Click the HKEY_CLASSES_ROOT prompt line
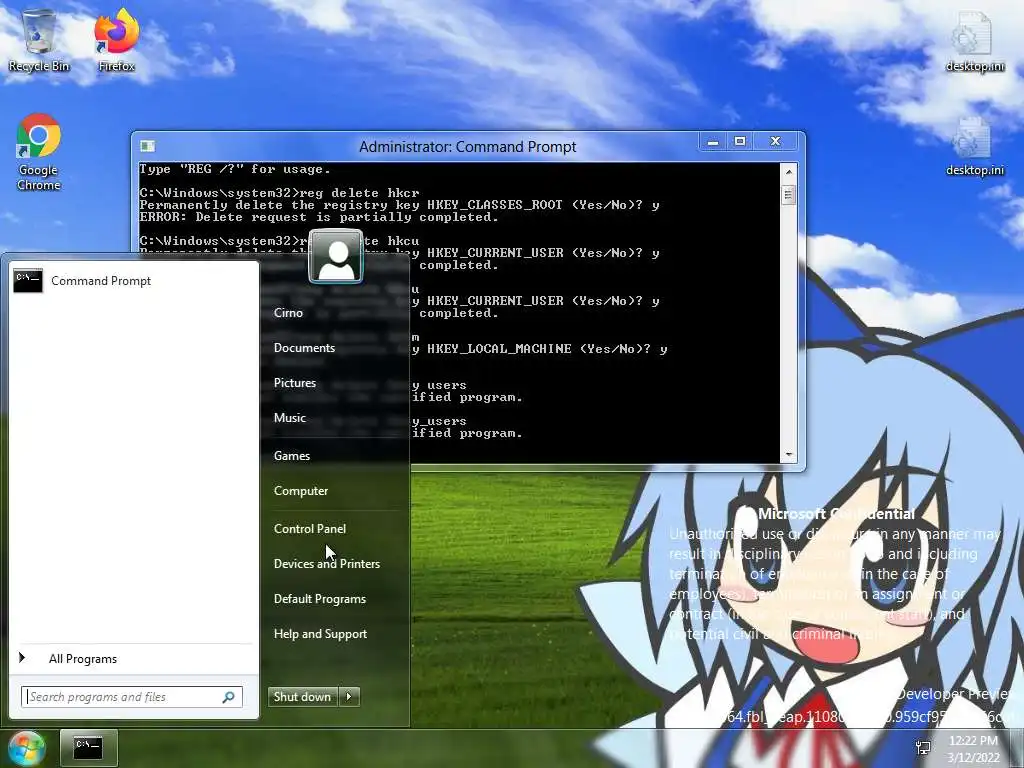 pos(400,205)
